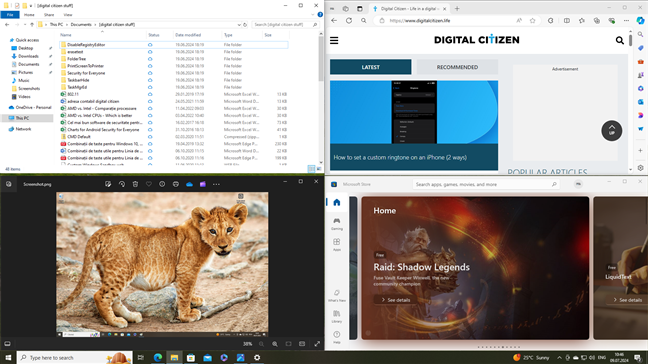Click the Edge sidebar customize plus icon
Viewport: 648px width, 364px height.
pos(640,150)
